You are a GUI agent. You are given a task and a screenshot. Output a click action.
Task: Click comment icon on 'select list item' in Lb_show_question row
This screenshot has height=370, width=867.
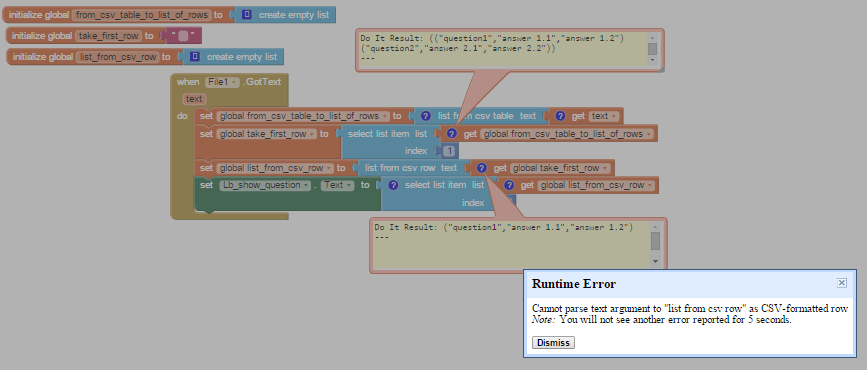pos(393,185)
